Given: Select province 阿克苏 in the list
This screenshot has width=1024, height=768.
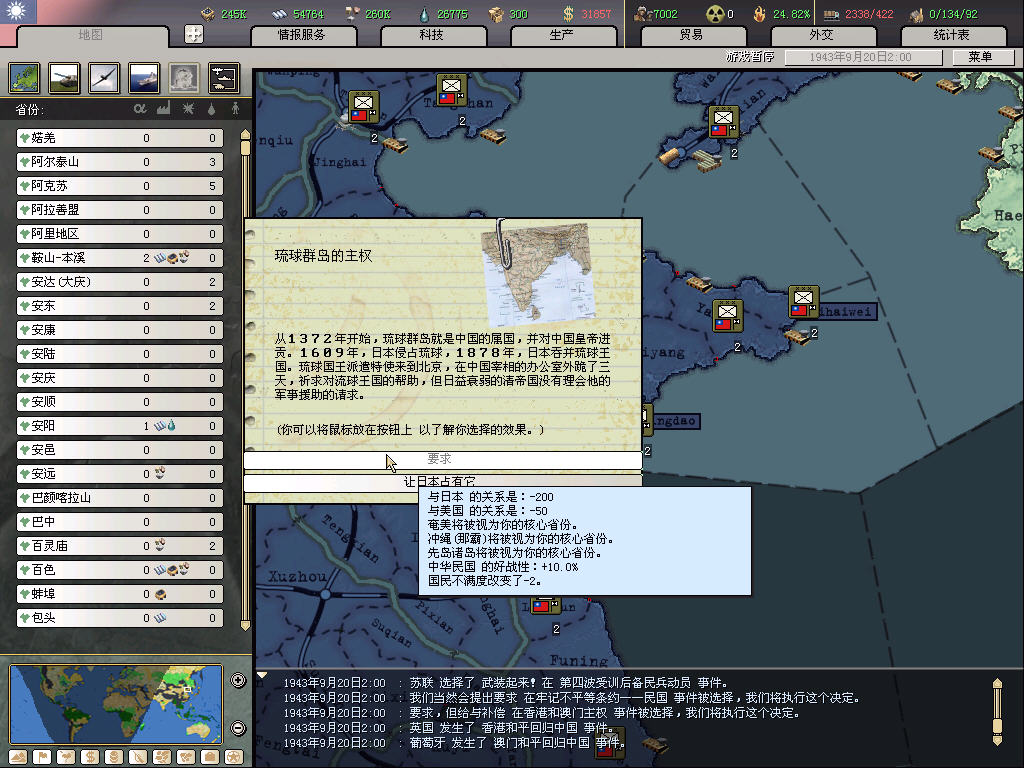Looking at the screenshot, I should tap(120, 186).
